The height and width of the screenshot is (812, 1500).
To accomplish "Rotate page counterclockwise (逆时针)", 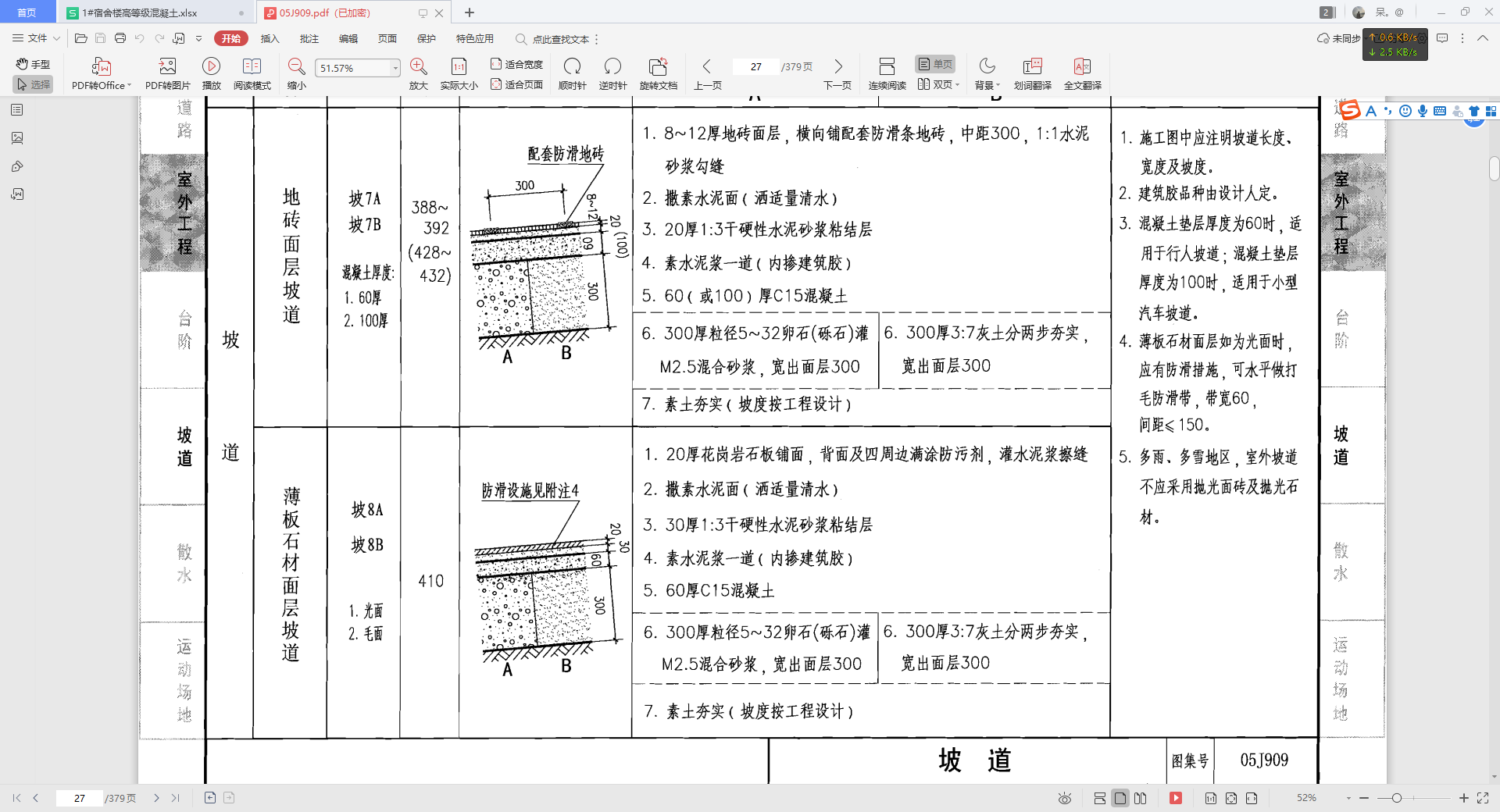I will (x=612, y=74).
